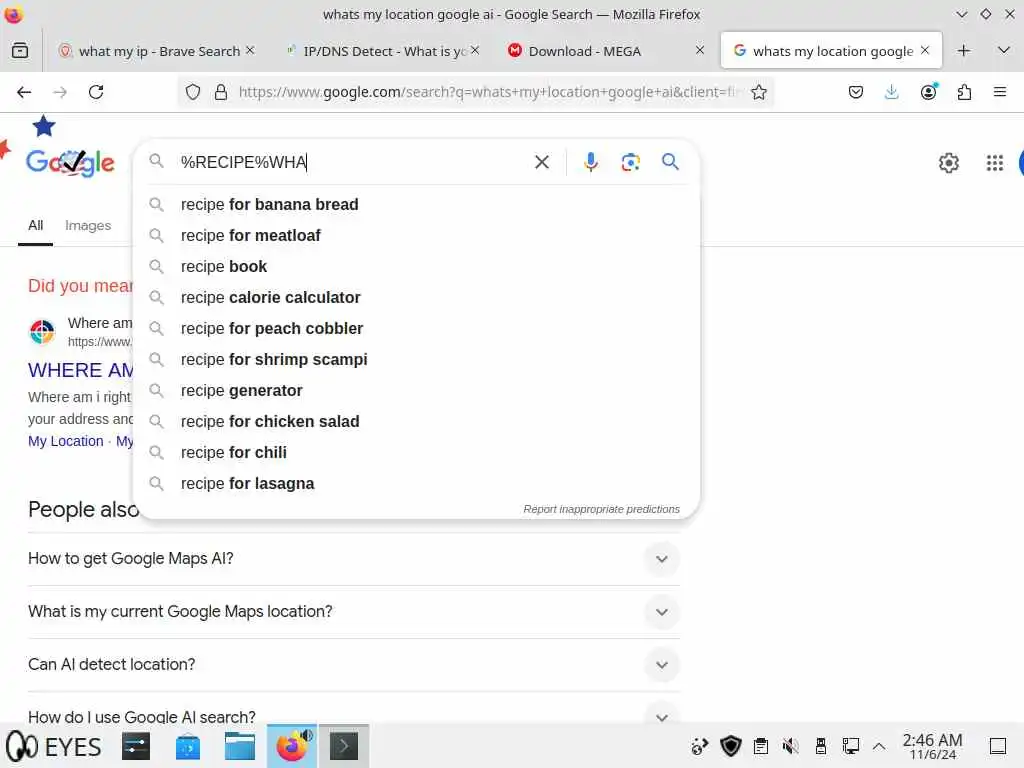Choose suggestion 'recipe calorie calculator'
The width and height of the screenshot is (1024, 768).
coord(416,298)
